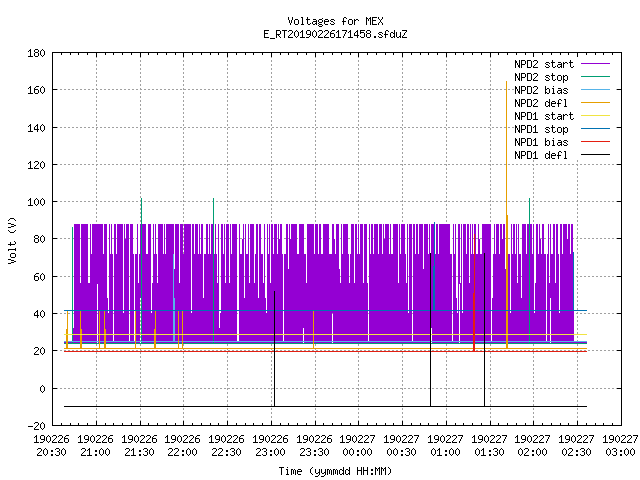Click the 'NPD2 bias' legend label
The height and width of the screenshot is (480, 640).
click(x=541, y=90)
